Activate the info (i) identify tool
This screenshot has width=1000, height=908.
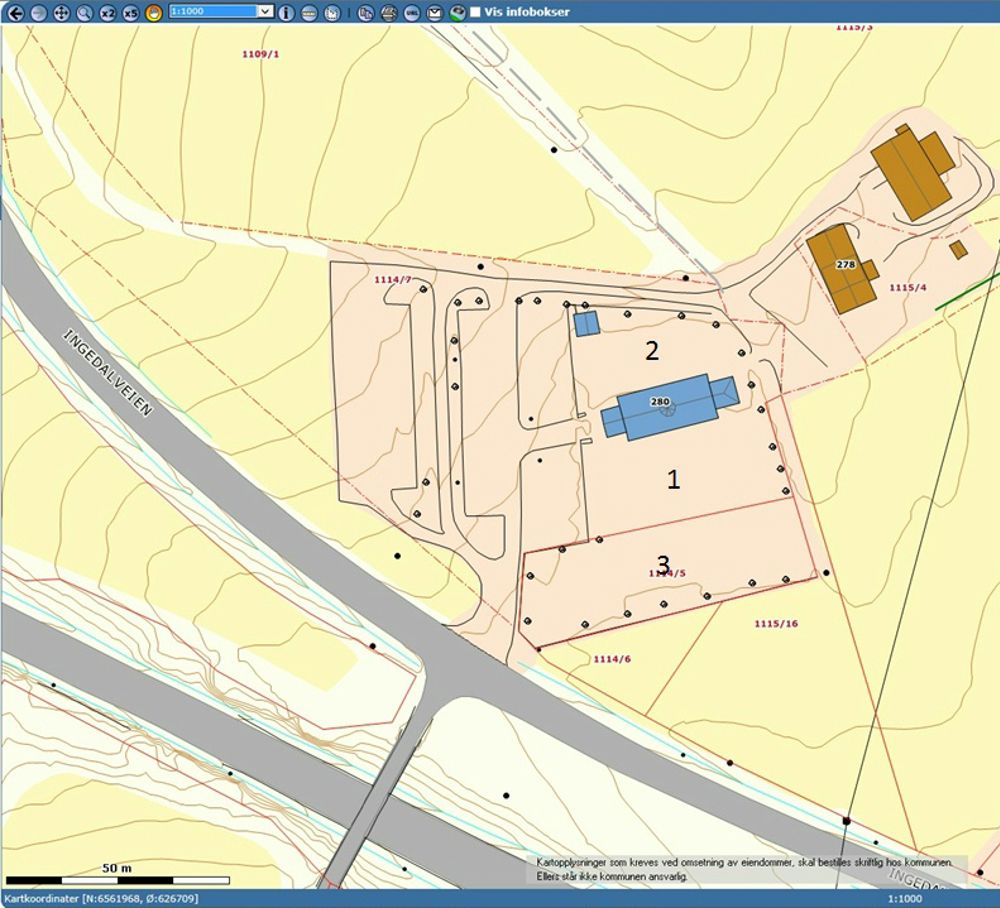click(x=286, y=12)
